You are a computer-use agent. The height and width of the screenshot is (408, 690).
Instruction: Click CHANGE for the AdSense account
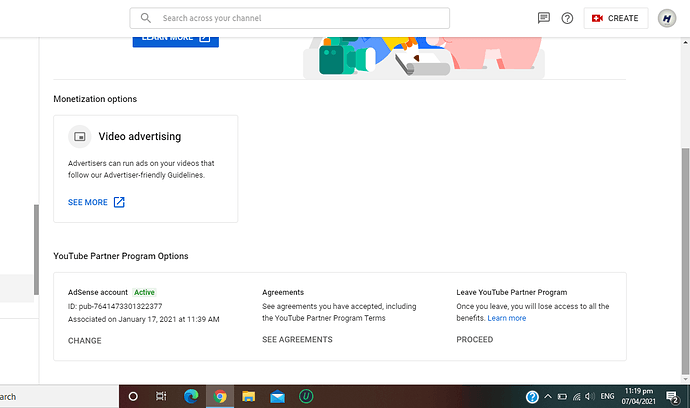point(84,341)
